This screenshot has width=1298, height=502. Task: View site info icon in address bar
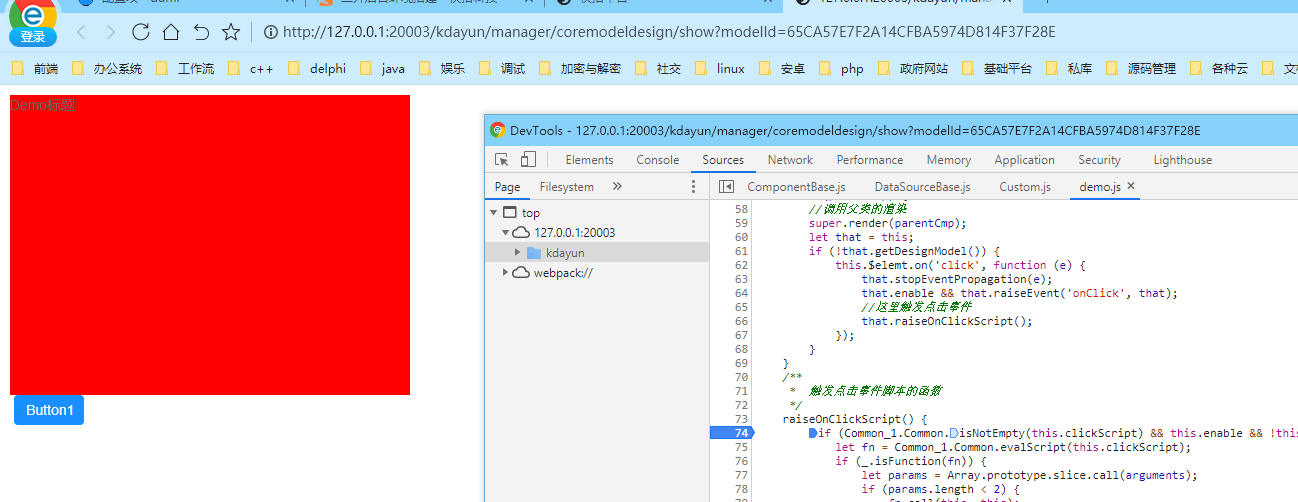pyautogui.click(x=270, y=32)
